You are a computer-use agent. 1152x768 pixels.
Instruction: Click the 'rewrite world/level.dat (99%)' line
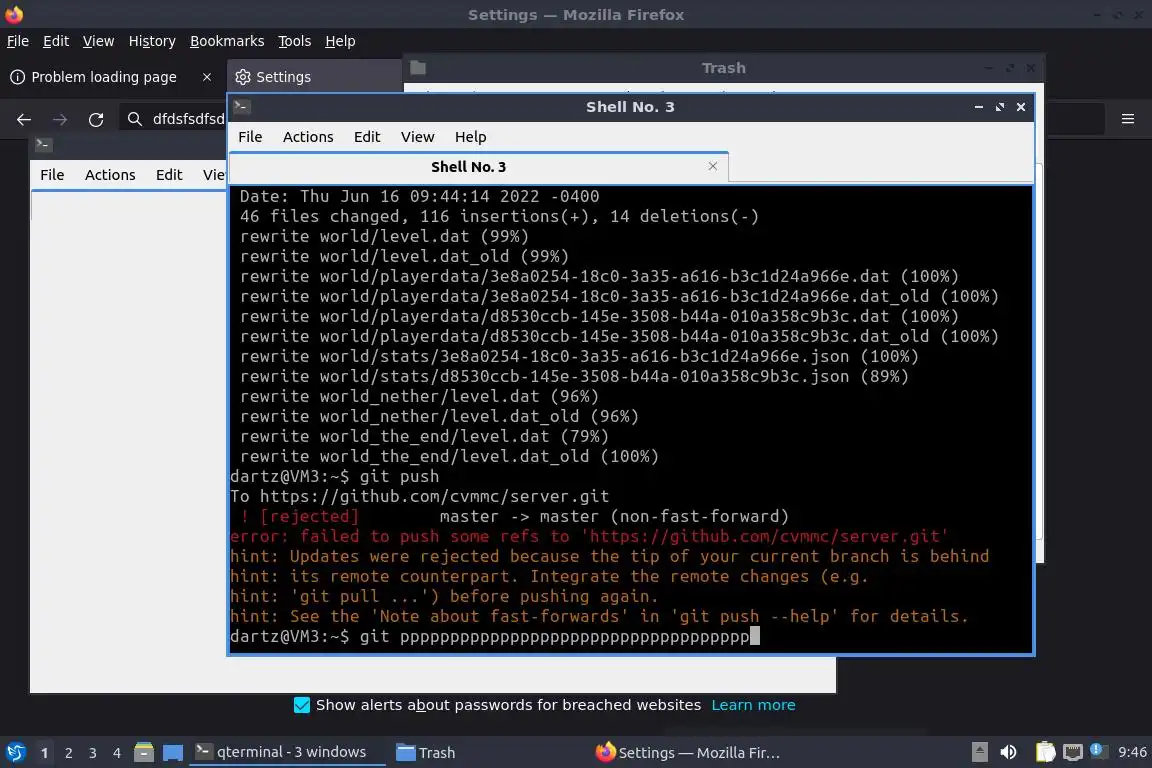(384, 237)
